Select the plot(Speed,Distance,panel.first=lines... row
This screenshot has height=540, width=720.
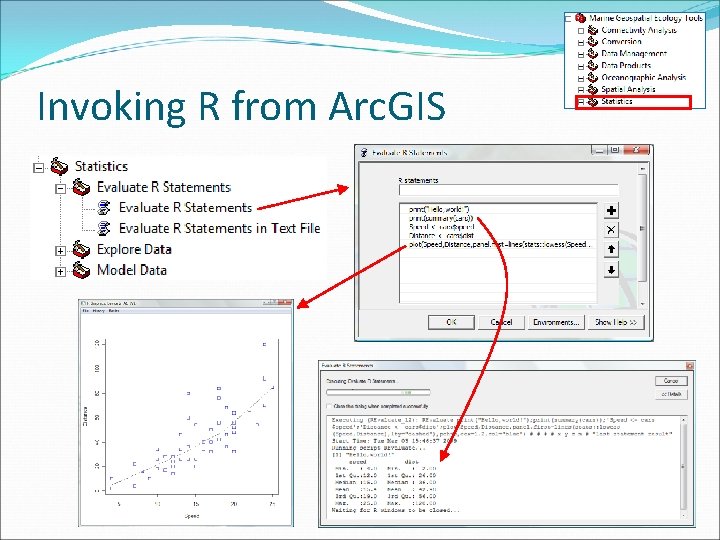(498, 245)
